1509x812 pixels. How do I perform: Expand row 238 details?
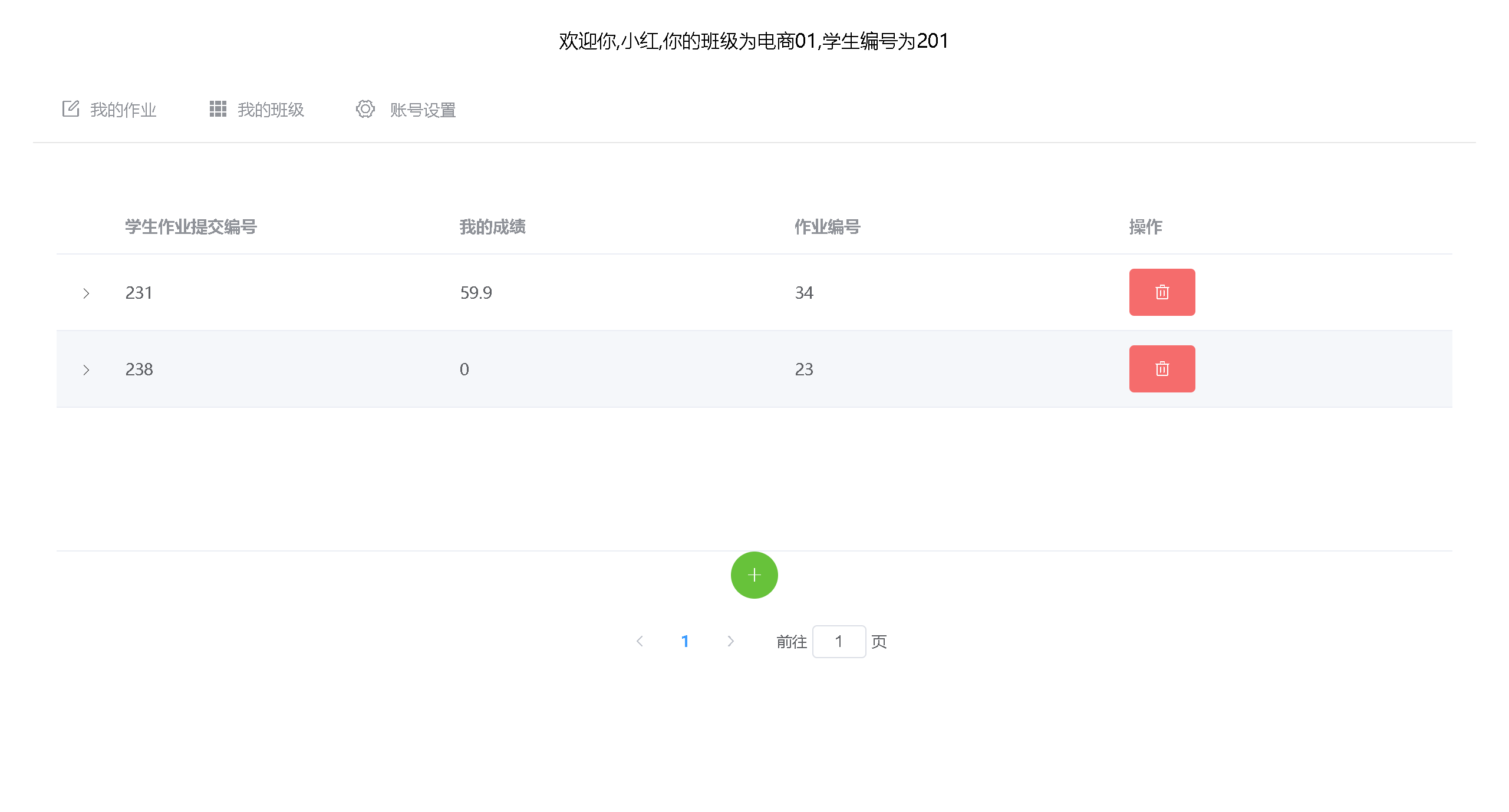pos(86,369)
